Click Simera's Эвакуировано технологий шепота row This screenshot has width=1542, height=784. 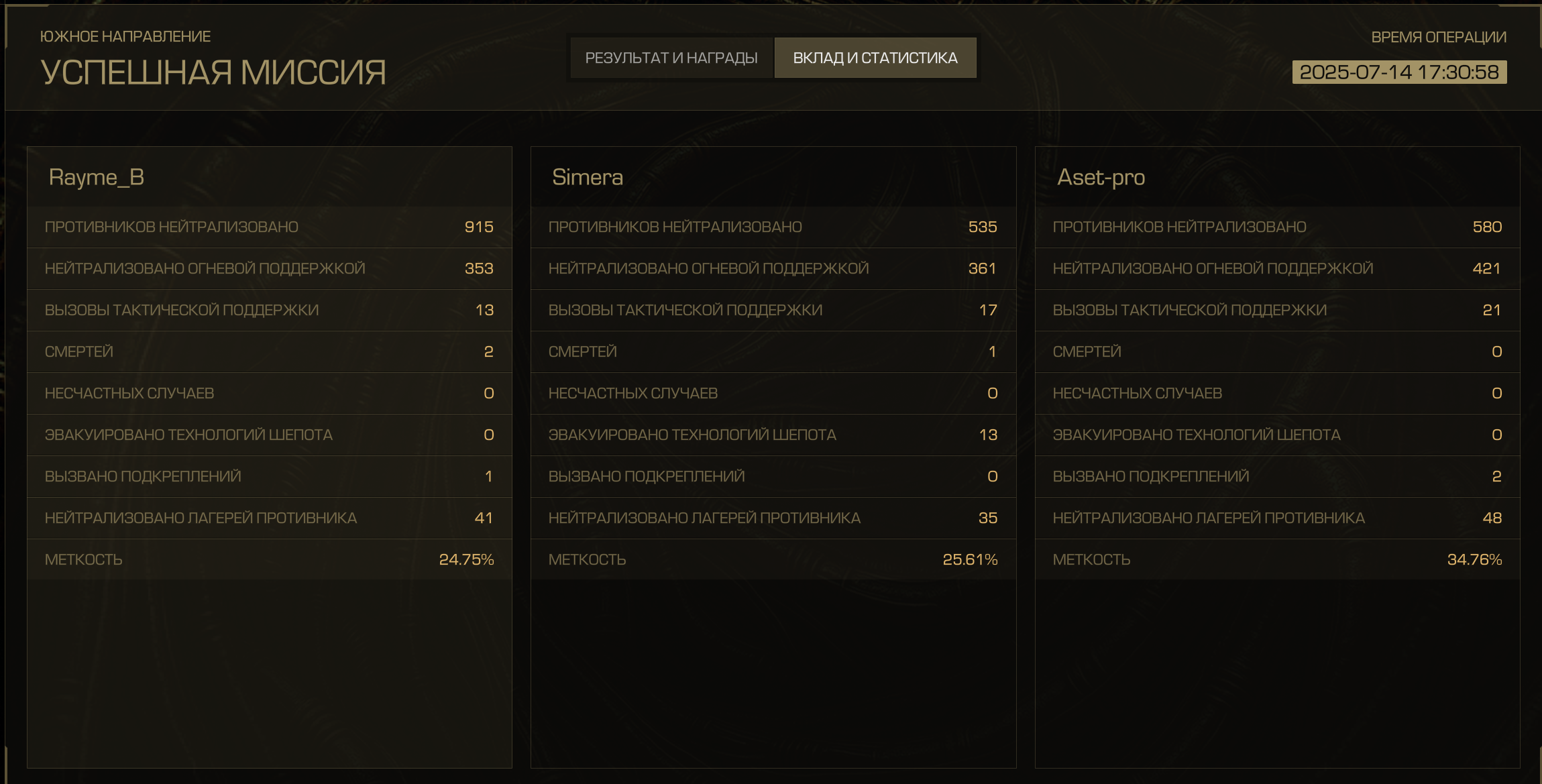click(773, 435)
